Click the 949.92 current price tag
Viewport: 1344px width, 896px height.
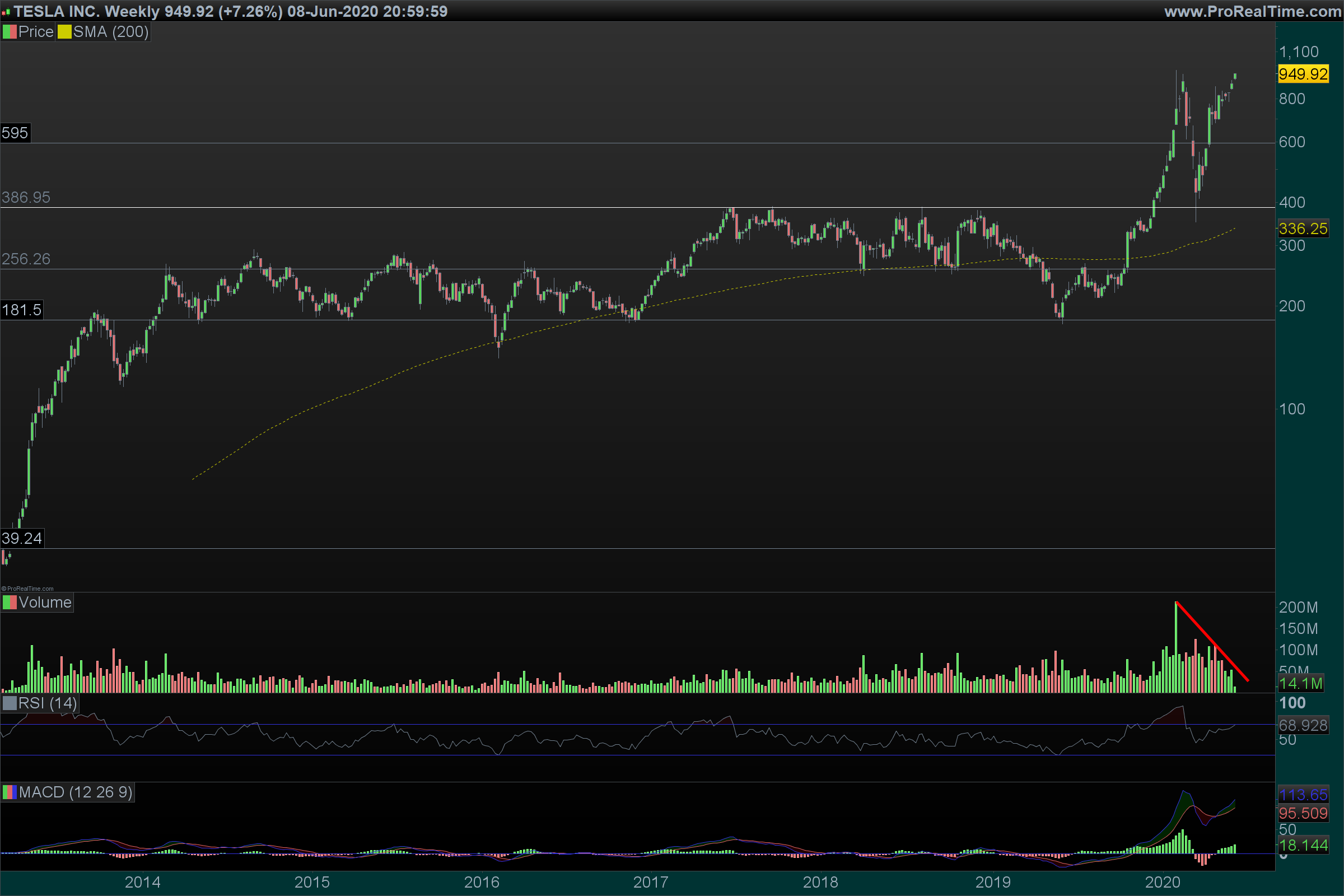click(x=1303, y=74)
